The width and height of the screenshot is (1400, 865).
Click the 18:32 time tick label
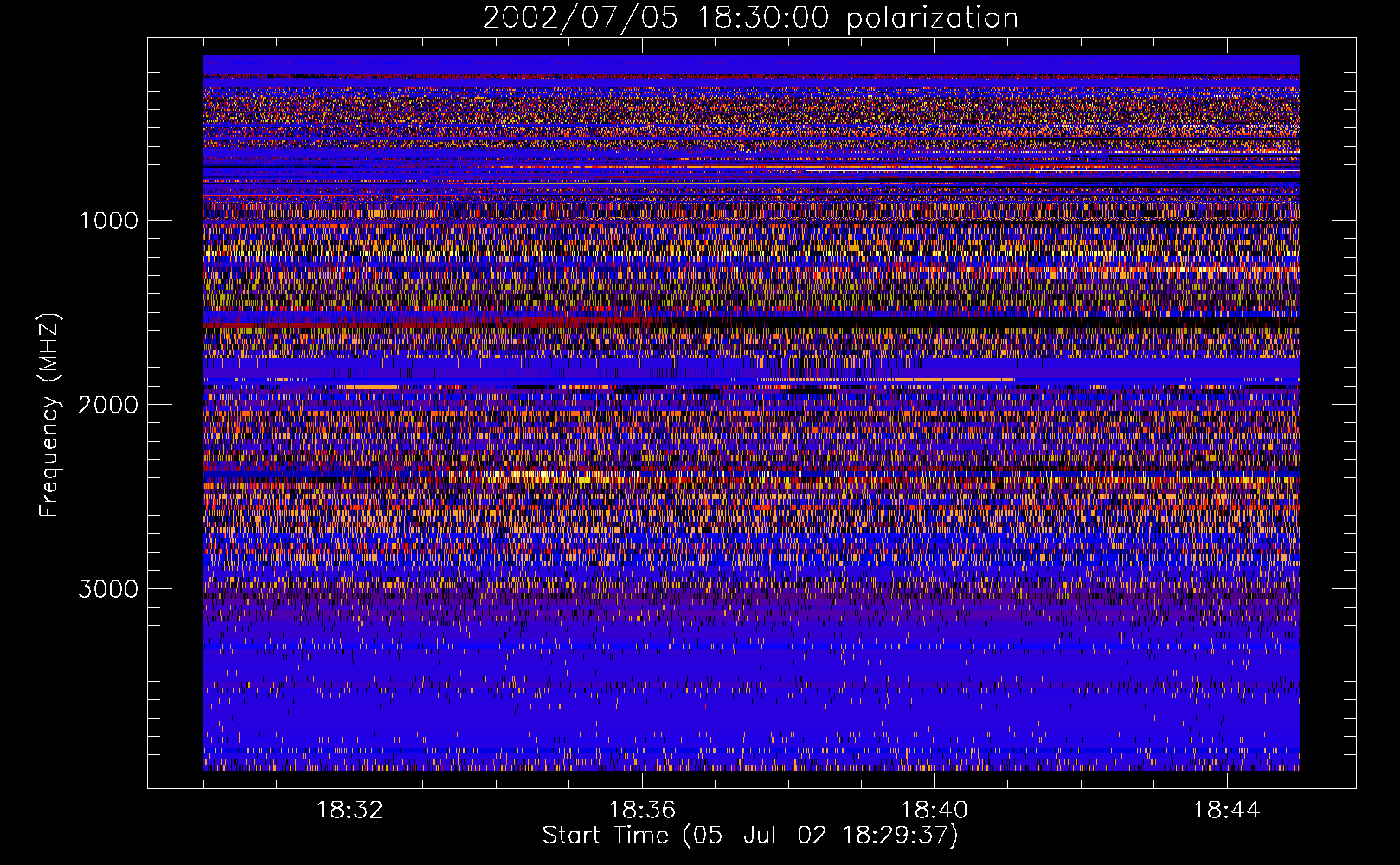350,811
